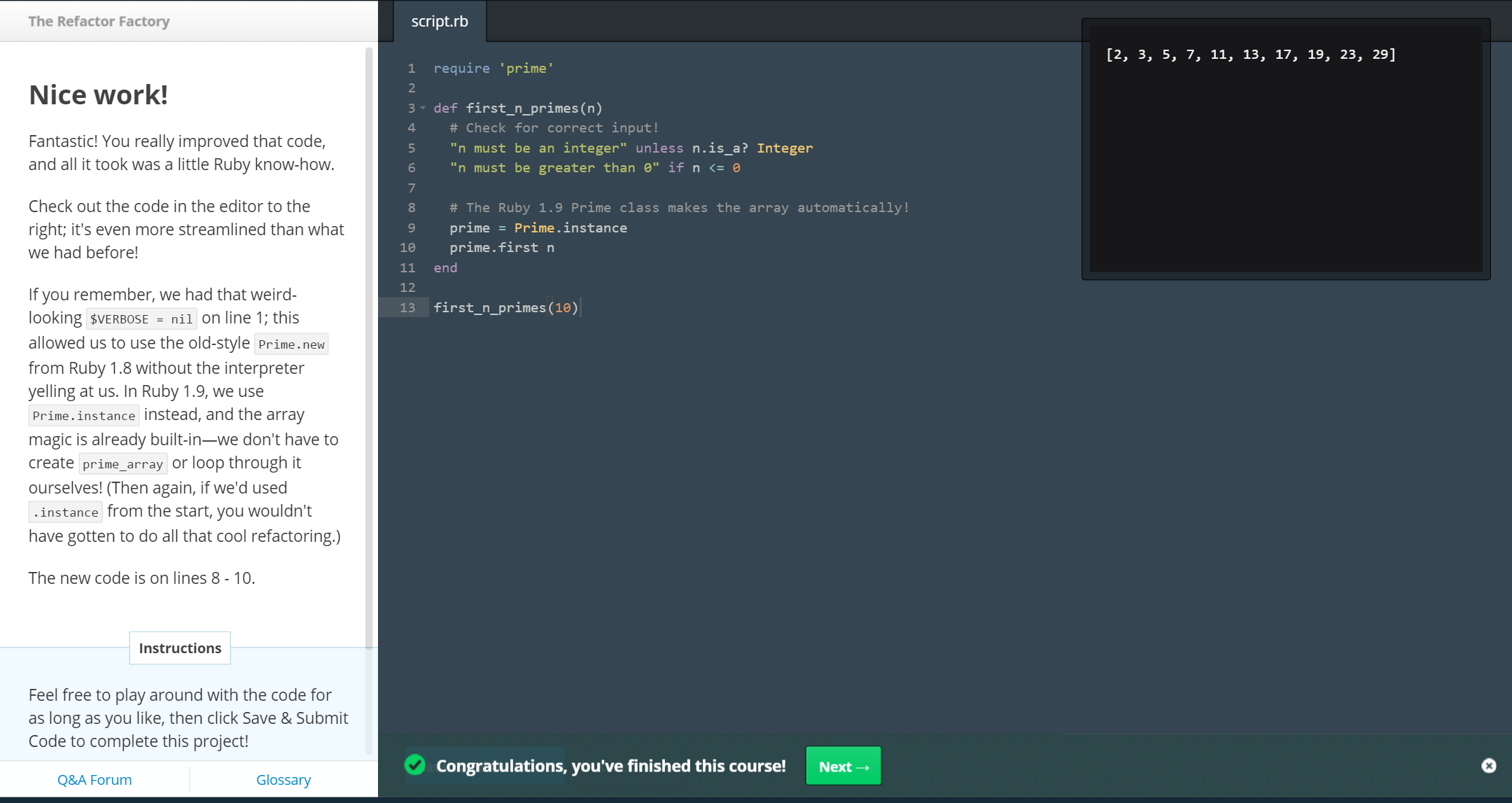Viewport: 1512px width, 803px height.
Task: Click line number 13 in the gutter
Action: click(407, 307)
